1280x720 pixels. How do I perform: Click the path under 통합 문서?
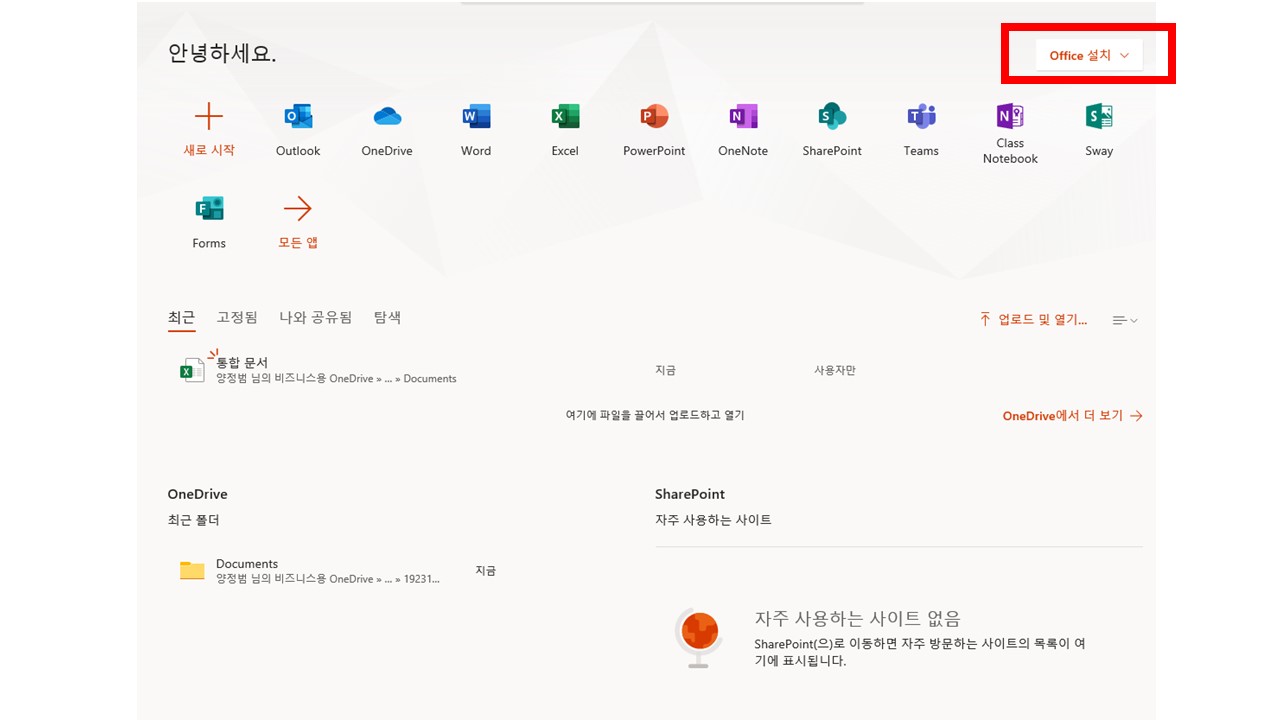336,379
